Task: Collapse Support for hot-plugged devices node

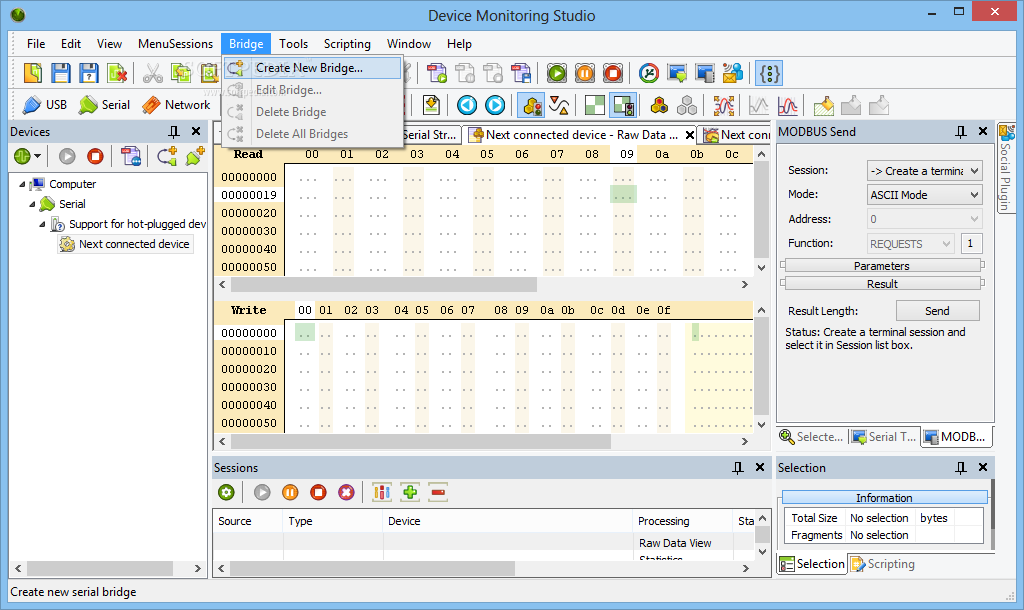Action: 42,224
